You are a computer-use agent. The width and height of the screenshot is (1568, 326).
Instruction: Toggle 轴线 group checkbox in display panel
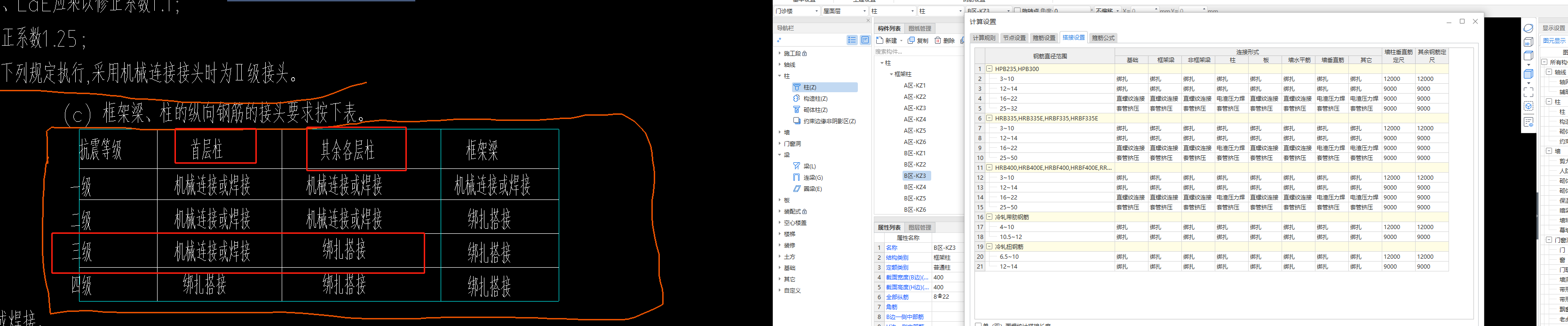point(1549,72)
